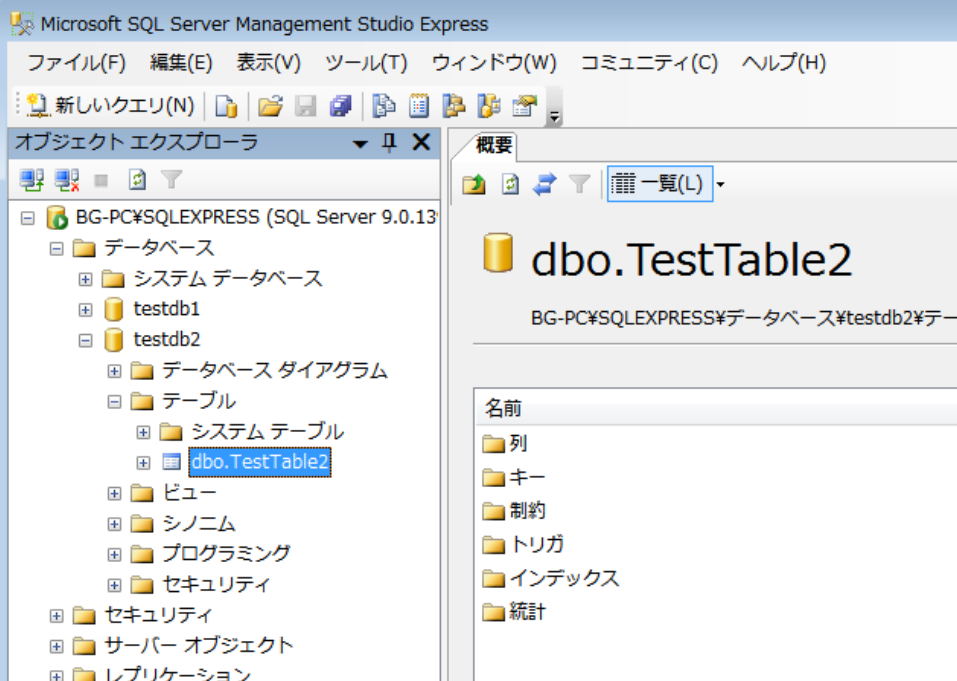Expand the データベース ダイアグラム node

pyautogui.click(x=114, y=371)
